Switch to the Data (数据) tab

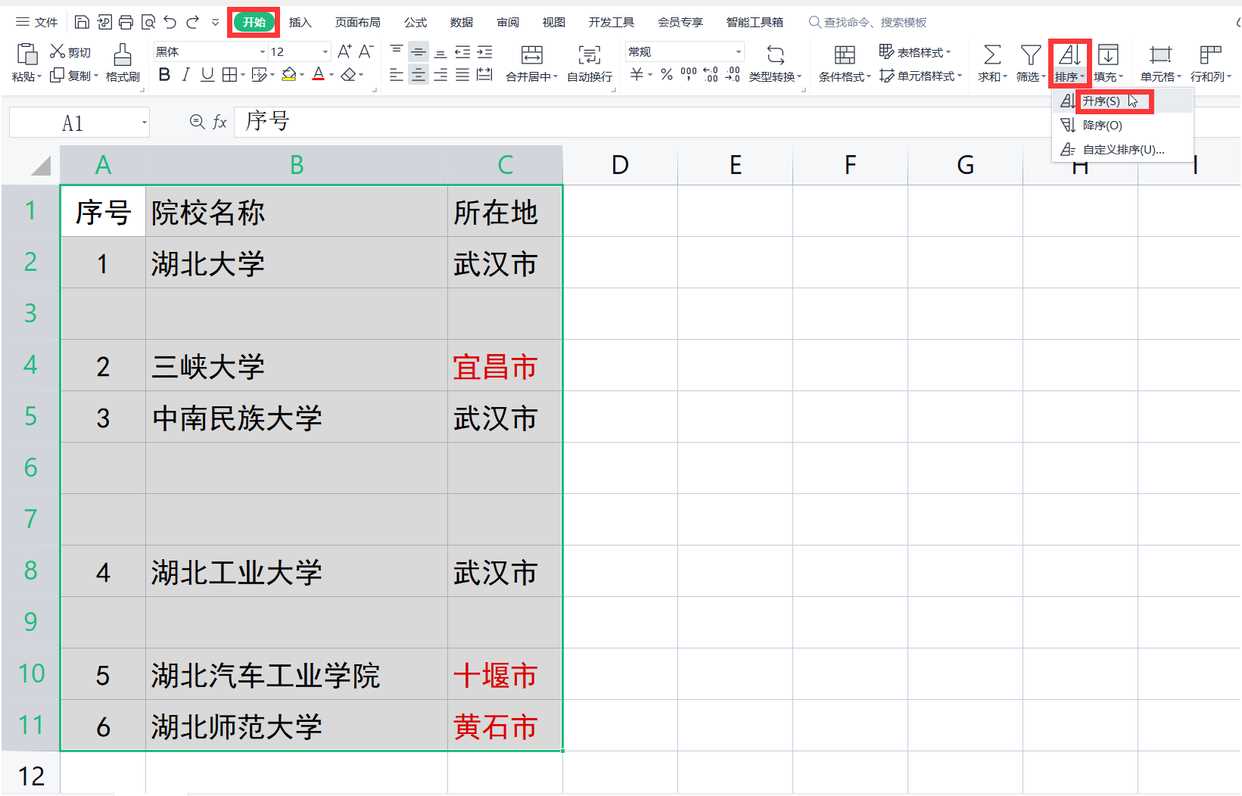click(461, 22)
